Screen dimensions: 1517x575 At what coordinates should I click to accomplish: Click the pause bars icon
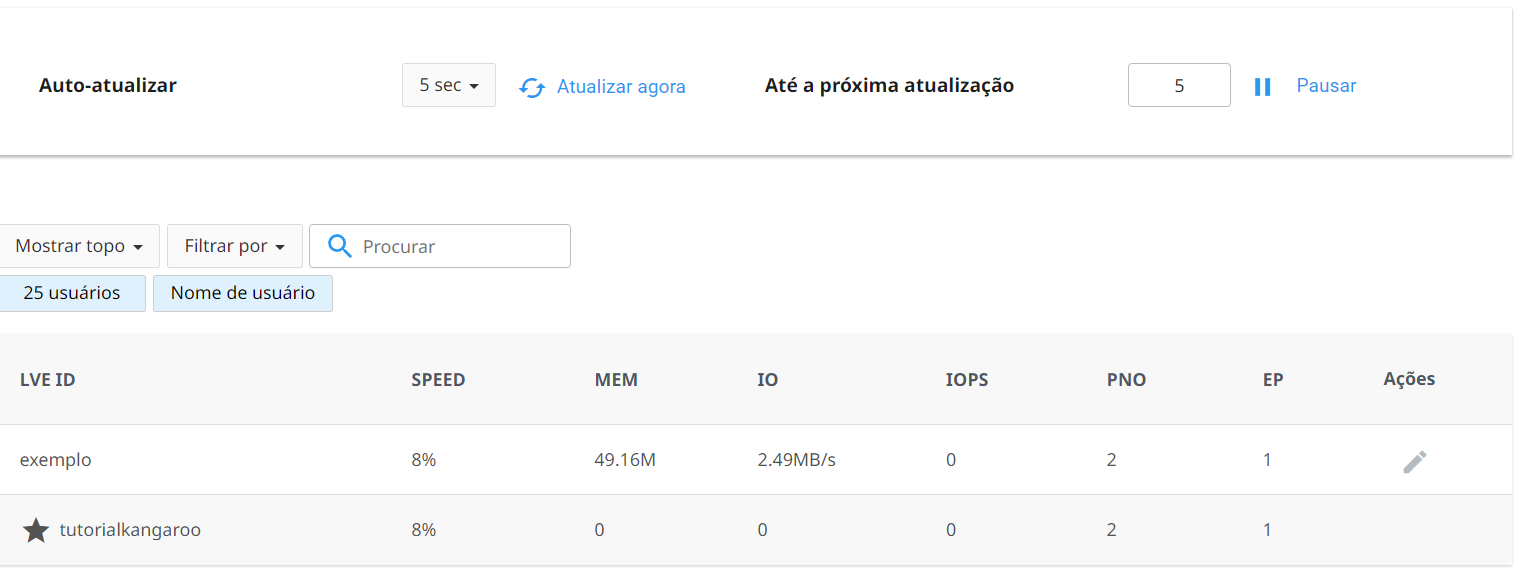coord(1262,87)
